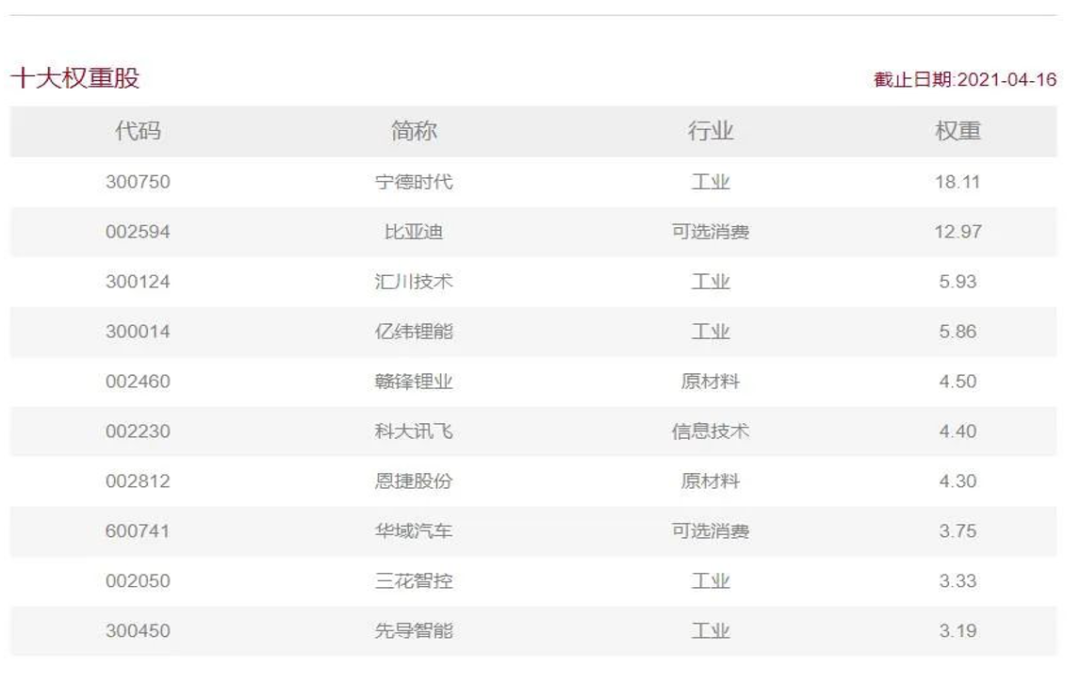This screenshot has height=684, width=1080.
Task: Click 工业 in the 亿纬锂能 row
Action: coord(711,331)
